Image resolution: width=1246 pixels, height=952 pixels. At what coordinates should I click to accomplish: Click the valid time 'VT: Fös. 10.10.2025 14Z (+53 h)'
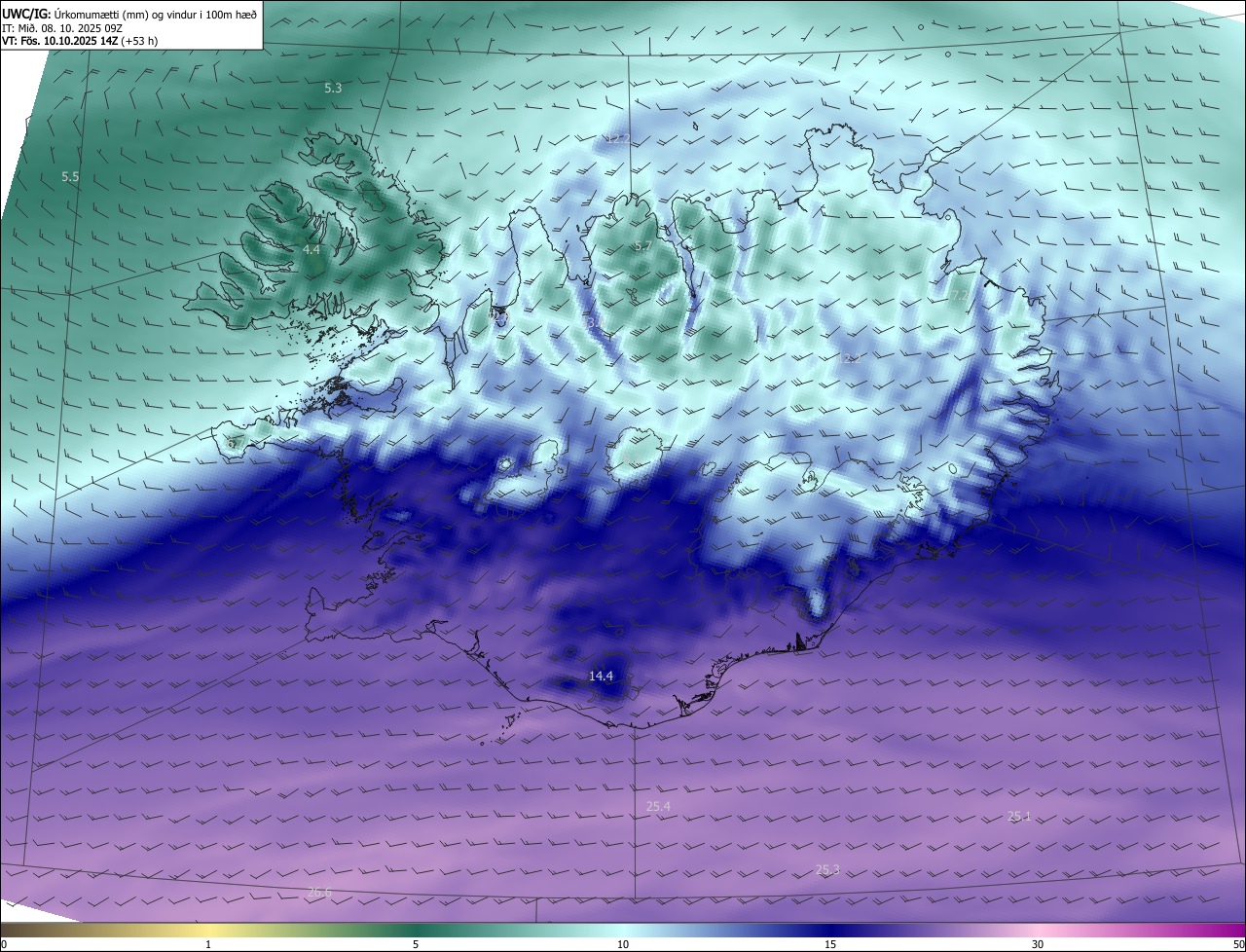(80, 41)
